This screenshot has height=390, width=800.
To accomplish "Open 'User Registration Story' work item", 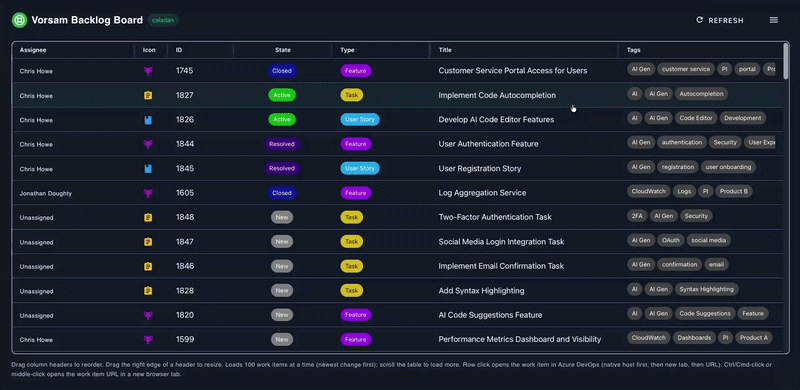I will click(x=480, y=168).
